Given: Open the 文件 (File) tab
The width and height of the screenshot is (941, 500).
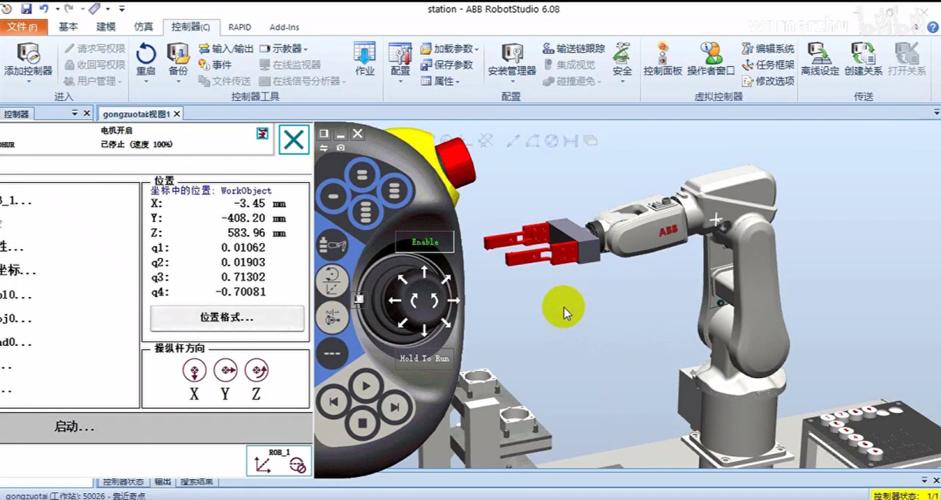Looking at the screenshot, I should click(x=22, y=27).
